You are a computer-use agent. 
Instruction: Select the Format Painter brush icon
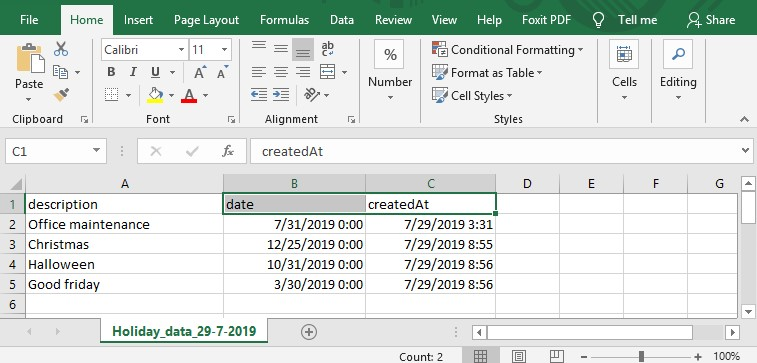click(x=61, y=95)
